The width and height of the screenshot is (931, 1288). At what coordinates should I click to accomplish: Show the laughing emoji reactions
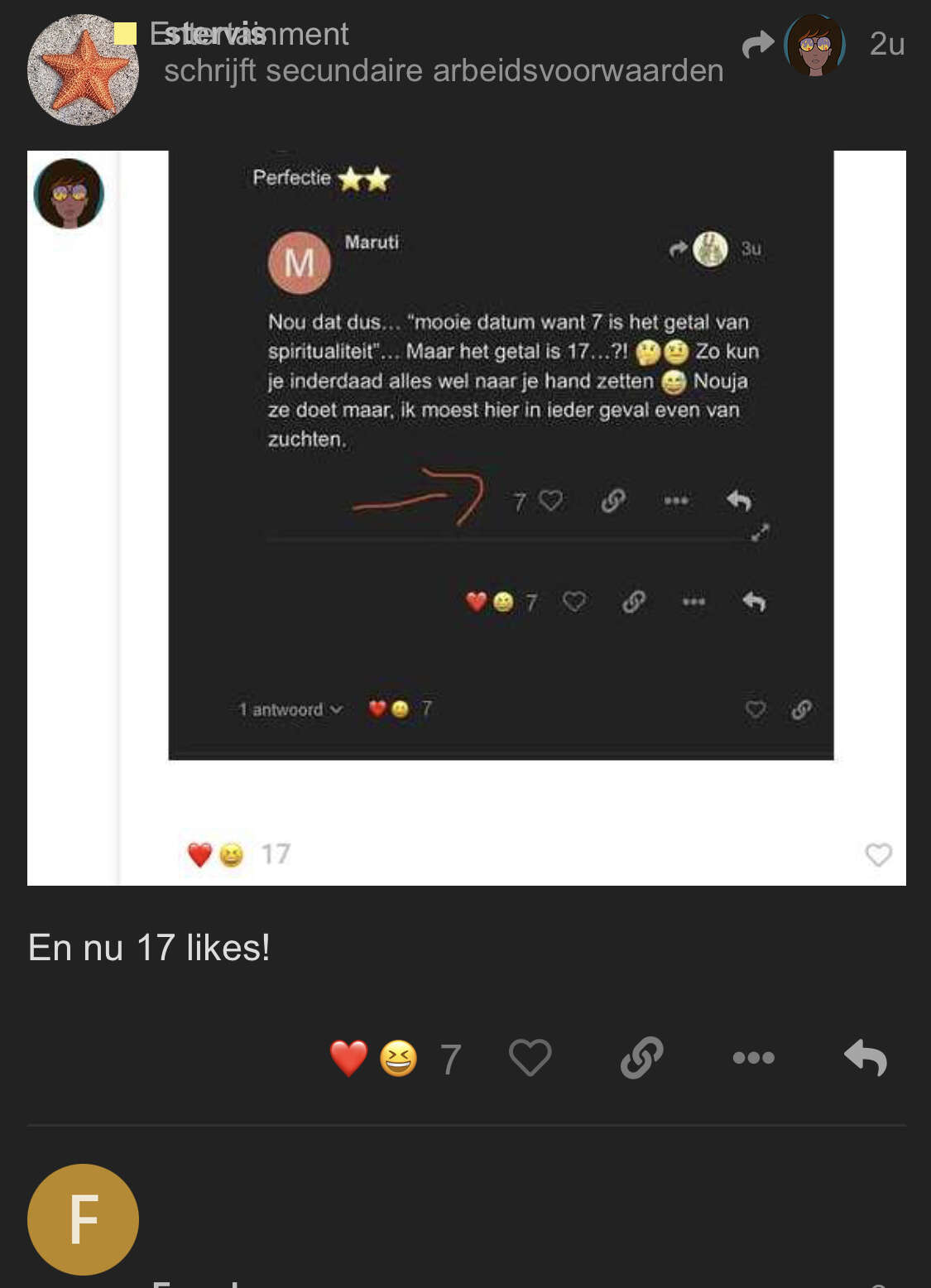(398, 1058)
